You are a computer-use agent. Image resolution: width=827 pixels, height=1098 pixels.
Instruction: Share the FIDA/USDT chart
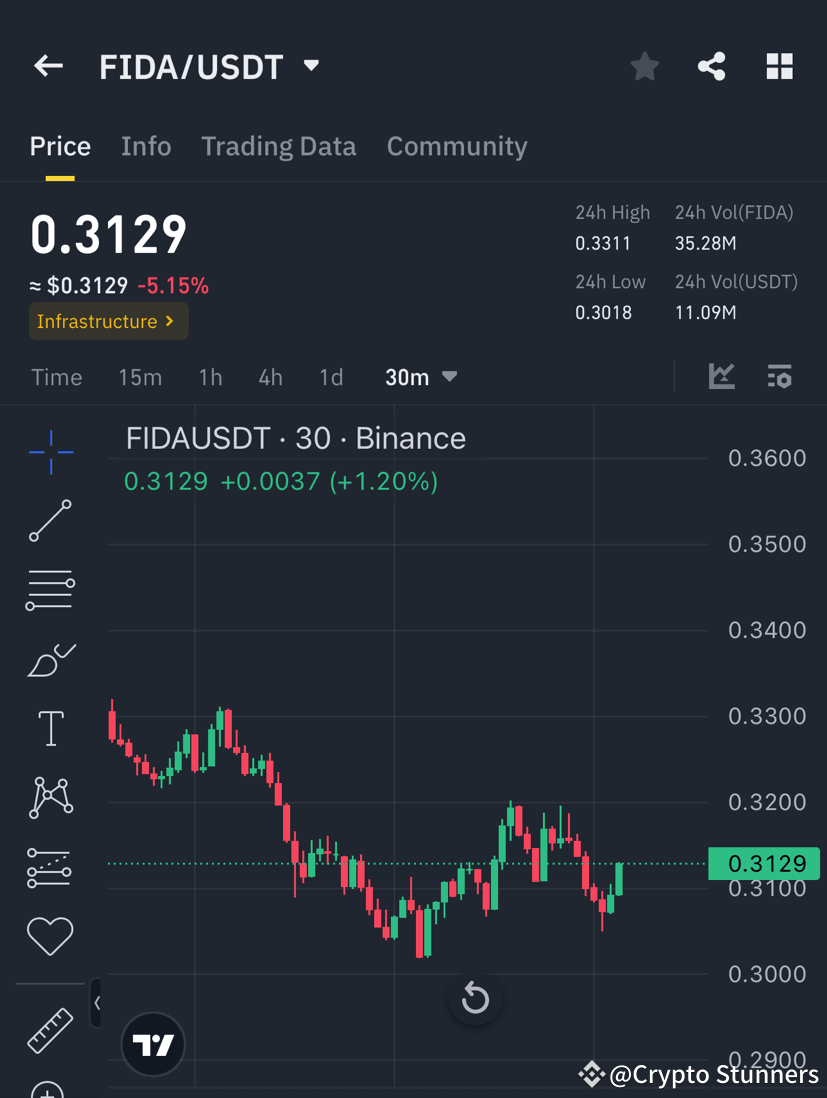(x=711, y=66)
